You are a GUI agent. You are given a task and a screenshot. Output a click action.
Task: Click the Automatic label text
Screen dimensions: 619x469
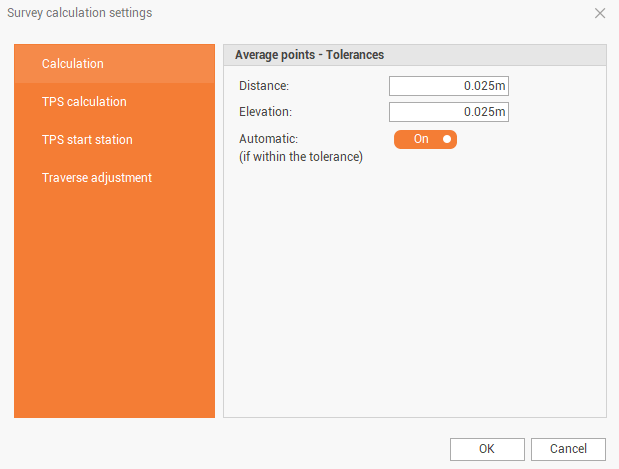(269, 139)
